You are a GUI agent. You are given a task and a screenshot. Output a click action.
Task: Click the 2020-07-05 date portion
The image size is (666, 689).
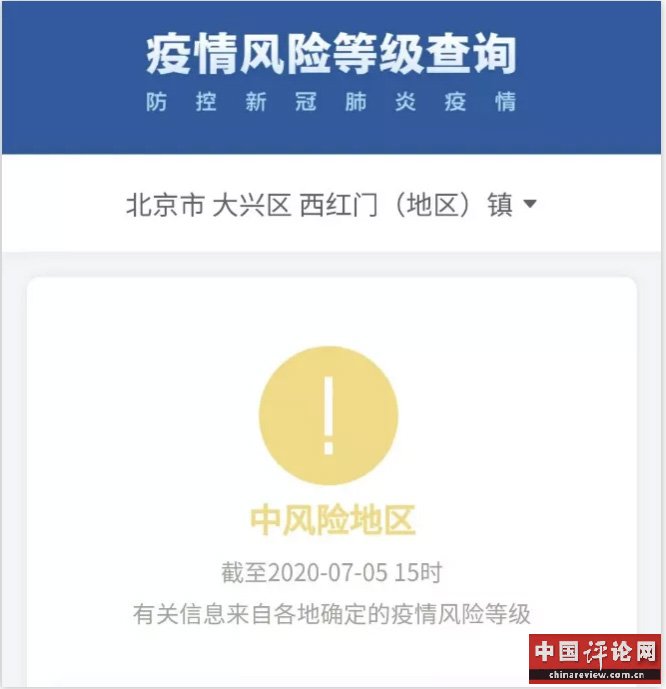click(328, 572)
